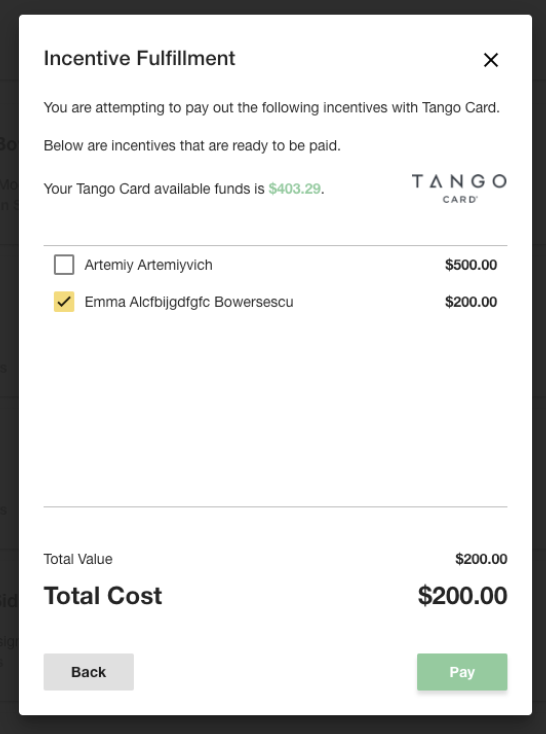
Task: Go back with the Back button
Action: (x=89, y=672)
